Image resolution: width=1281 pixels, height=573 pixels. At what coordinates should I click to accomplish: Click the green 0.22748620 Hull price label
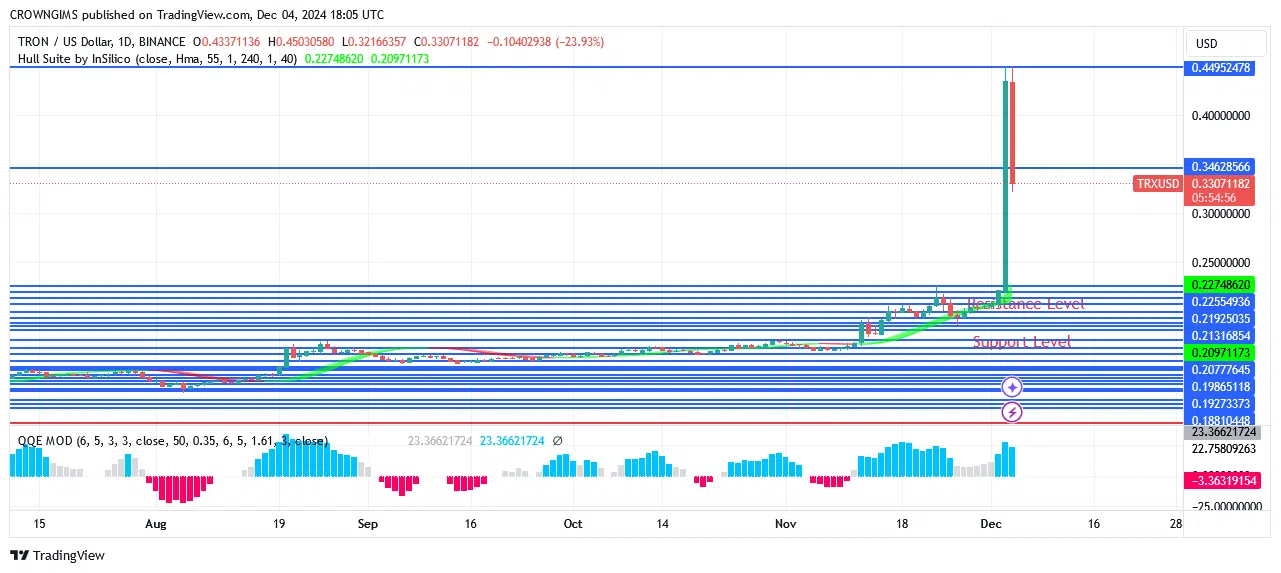click(1221, 285)
